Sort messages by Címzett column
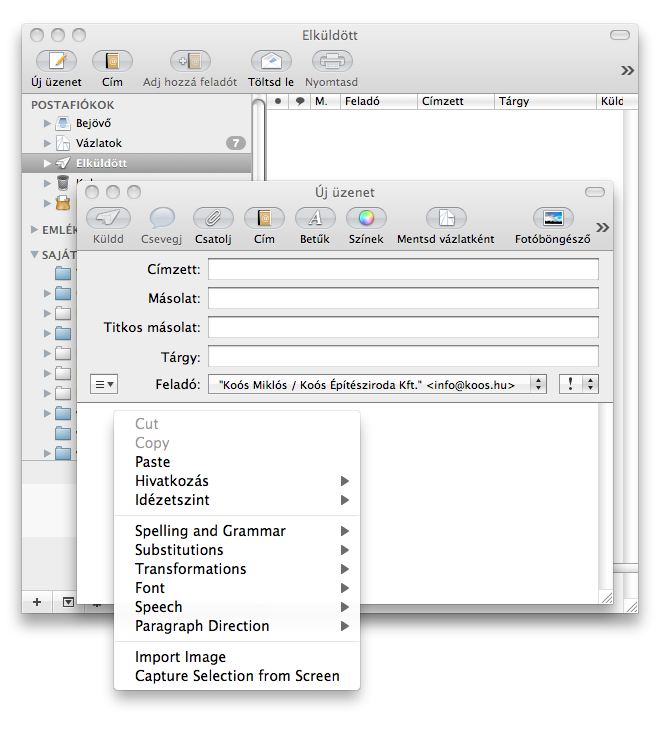665x733 pixels. point(456,101)
